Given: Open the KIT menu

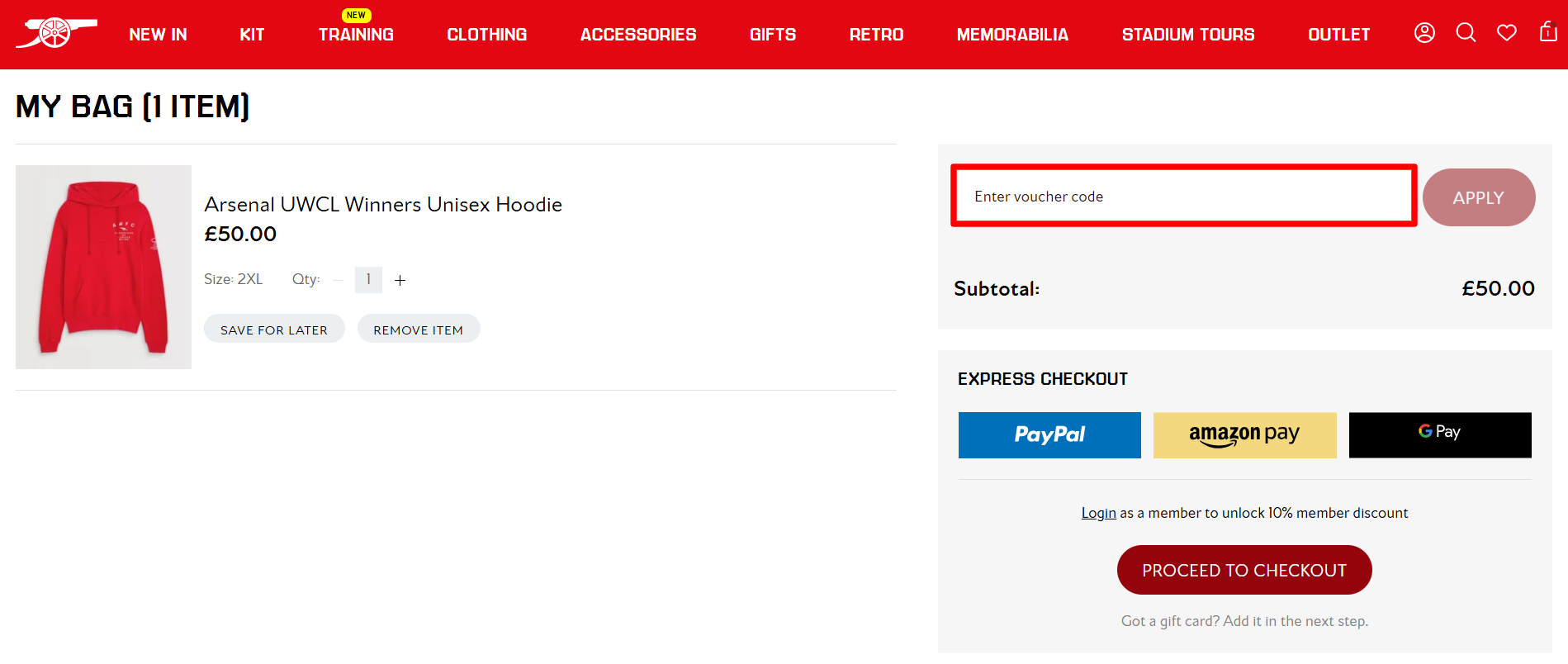Looking at the screenshot, I should coord(252,35).
